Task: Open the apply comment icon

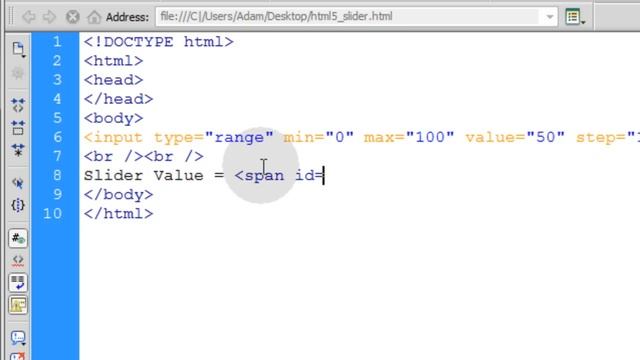Action: [x=18, y=338]
